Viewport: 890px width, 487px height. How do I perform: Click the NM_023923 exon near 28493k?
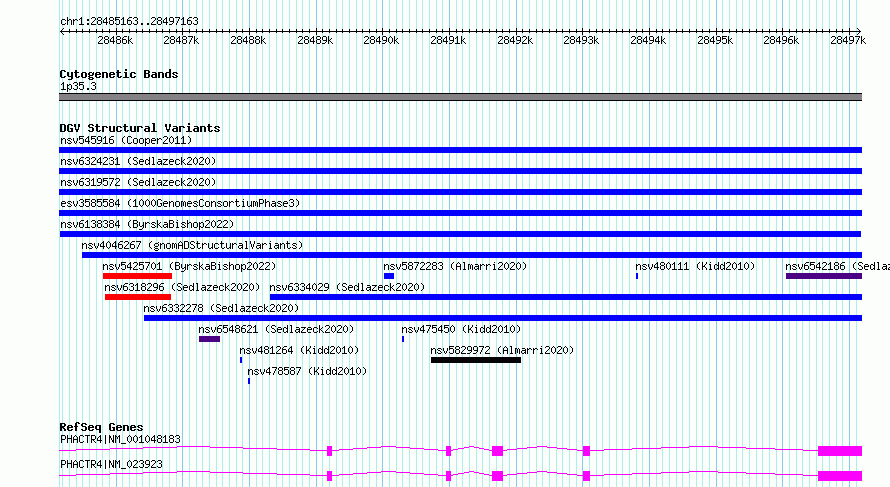(586, 476)
